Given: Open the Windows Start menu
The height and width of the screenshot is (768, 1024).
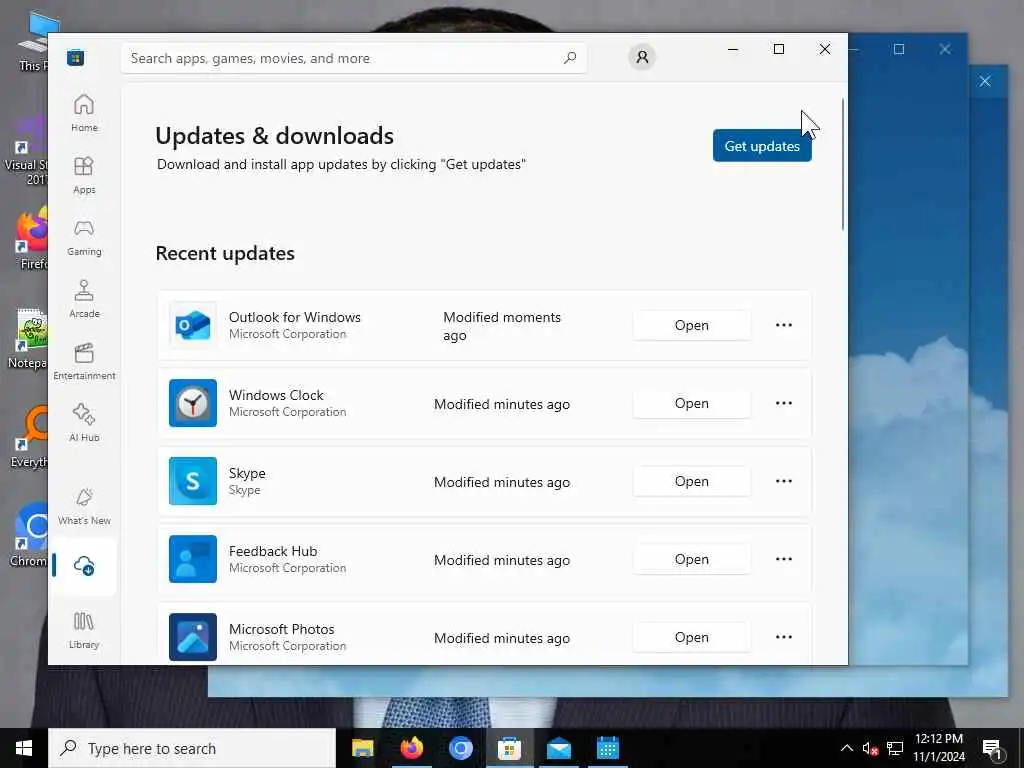Looking at the screenshot, I should tap(24, 748).
